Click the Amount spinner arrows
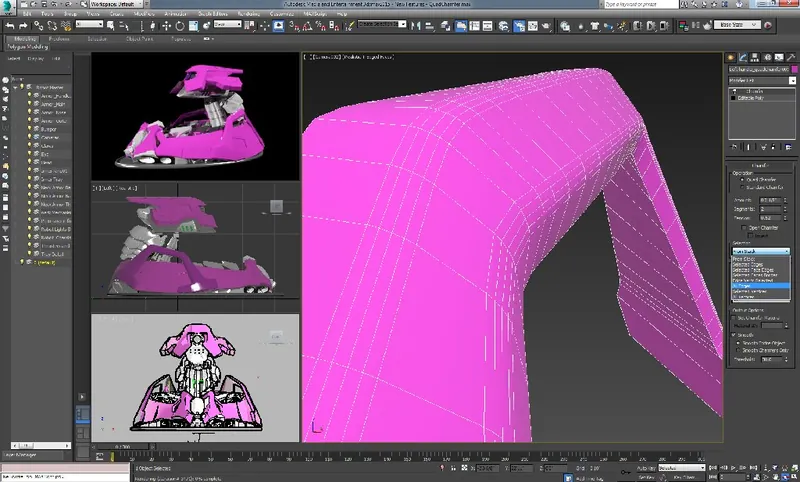800x482 pixels. (786, 200)
